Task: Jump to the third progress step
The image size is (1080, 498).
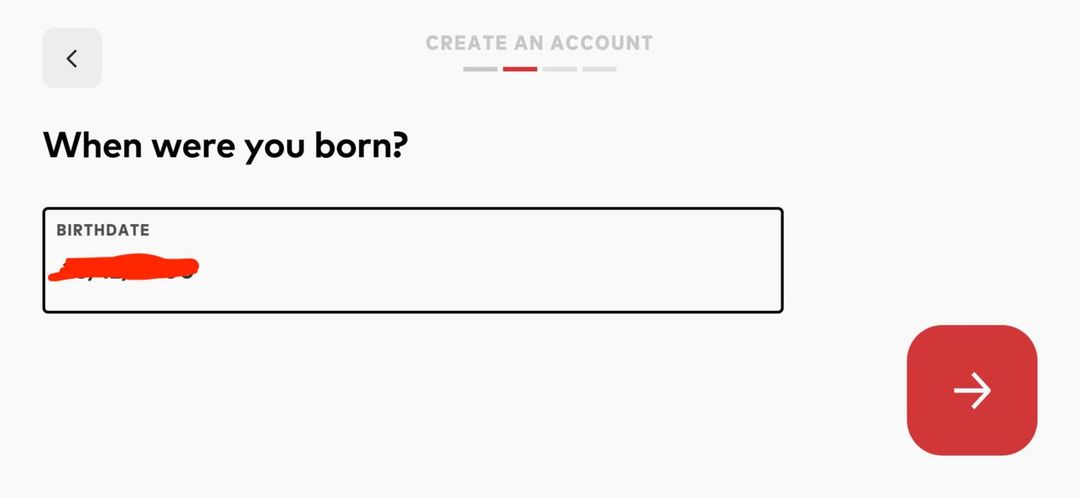Action: point(560,69)
